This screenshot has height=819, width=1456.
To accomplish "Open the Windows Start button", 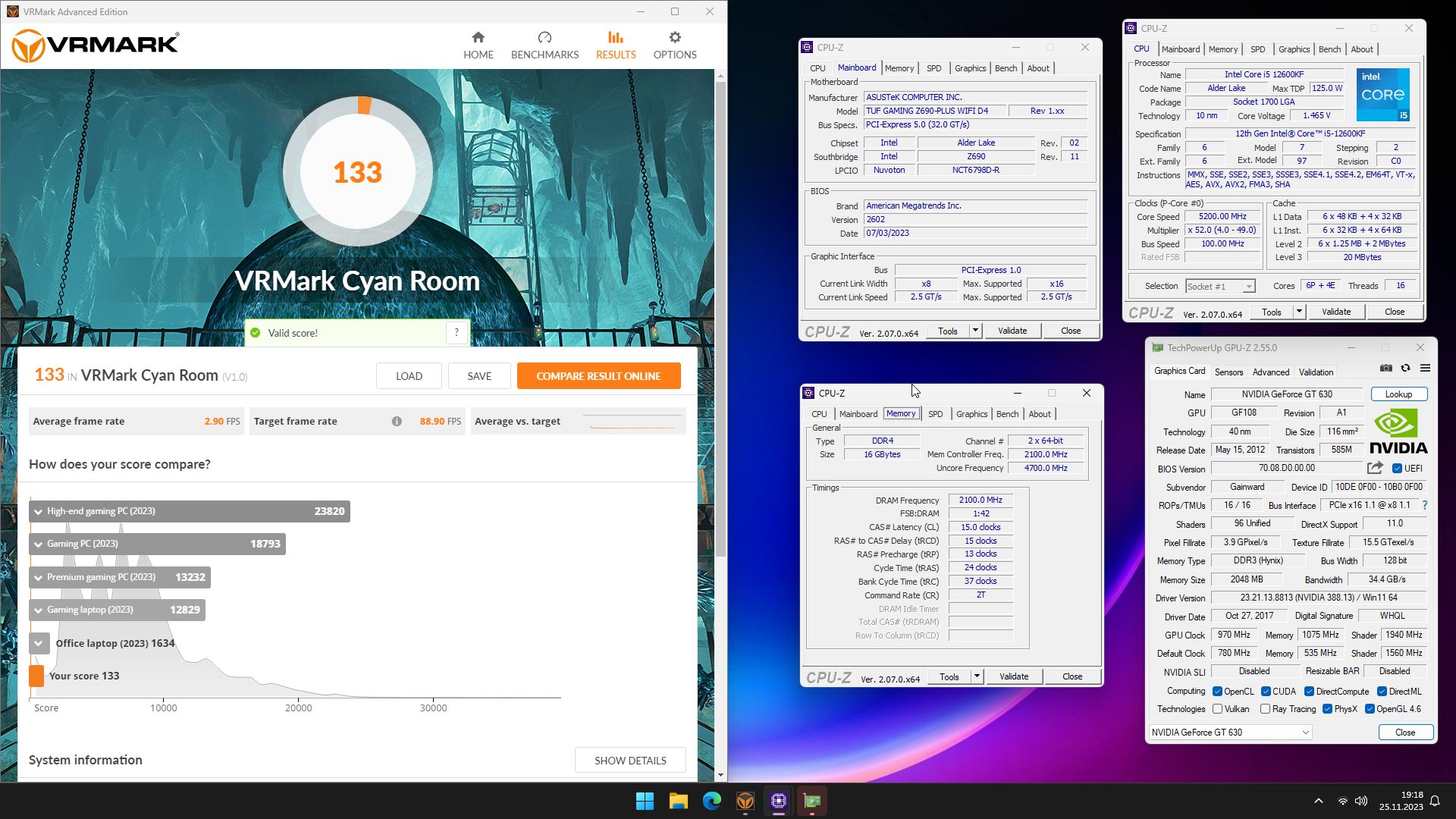I will pos(645,801).
